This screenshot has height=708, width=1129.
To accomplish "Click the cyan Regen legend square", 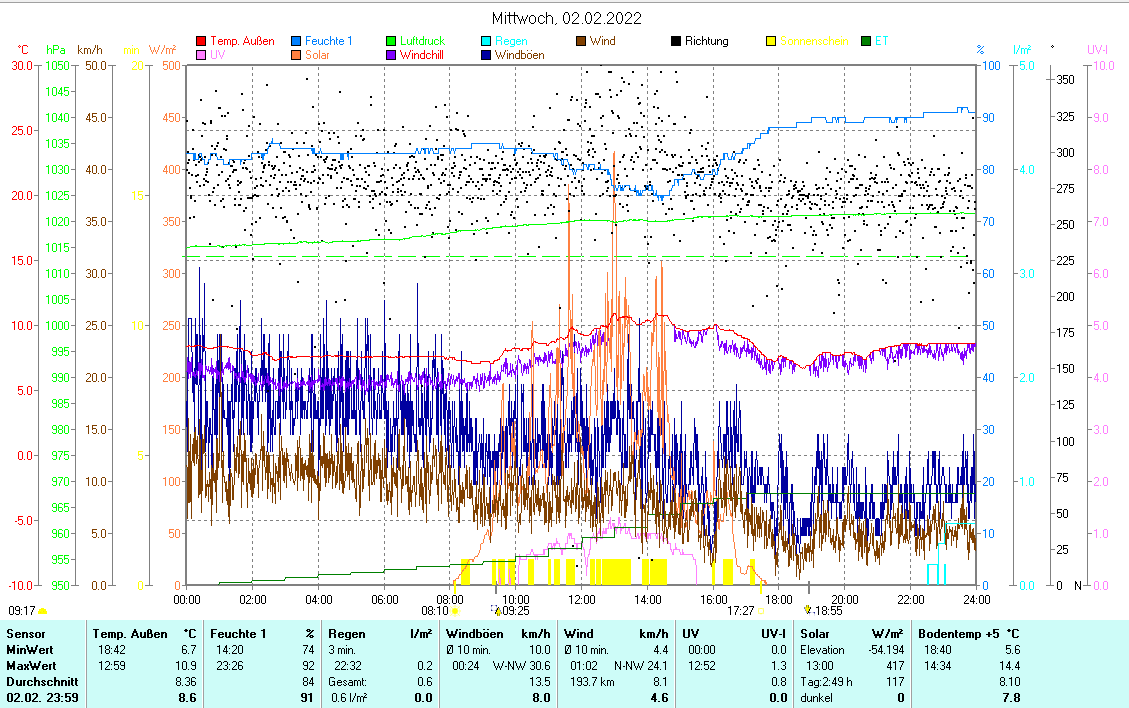I will click(486, 42).
